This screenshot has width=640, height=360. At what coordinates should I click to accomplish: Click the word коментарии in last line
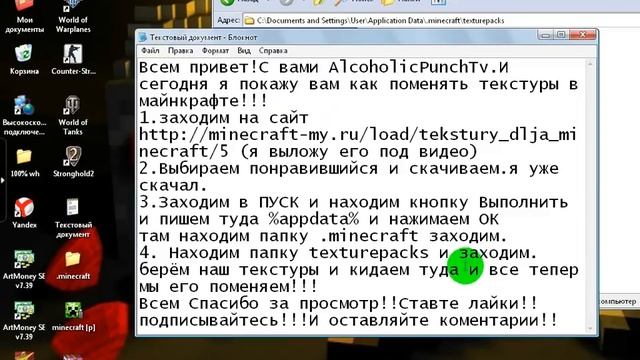tap(489, 321)
